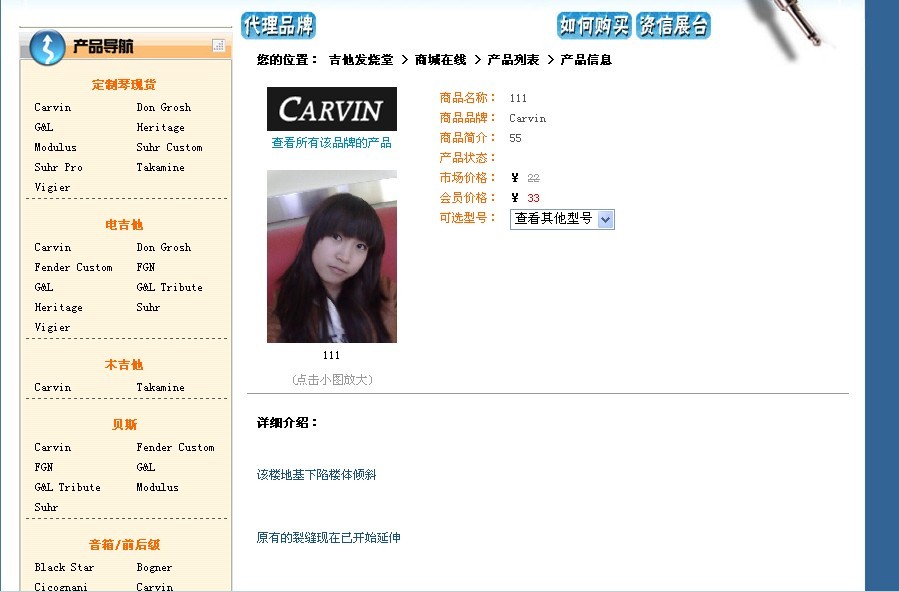Select Suhr under 贝斯
Screen dimensions: 899x592
(46, 507)
